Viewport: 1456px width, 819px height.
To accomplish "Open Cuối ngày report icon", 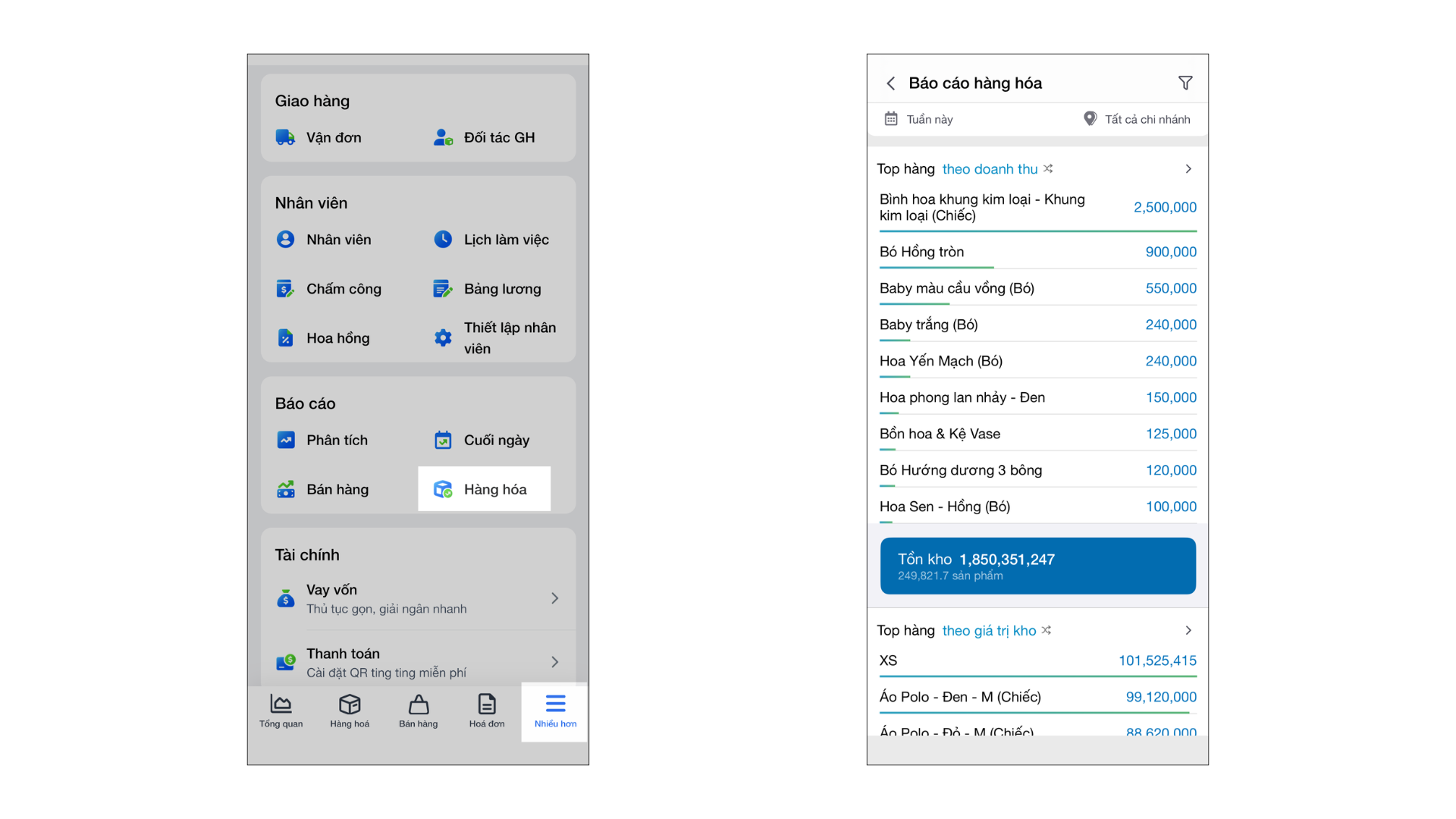I will tap(443, 440).
